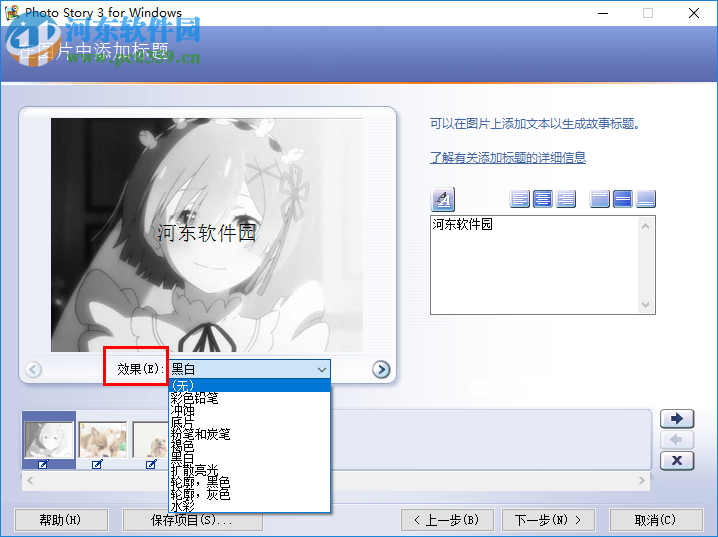Position title text at top

[599, 199]
